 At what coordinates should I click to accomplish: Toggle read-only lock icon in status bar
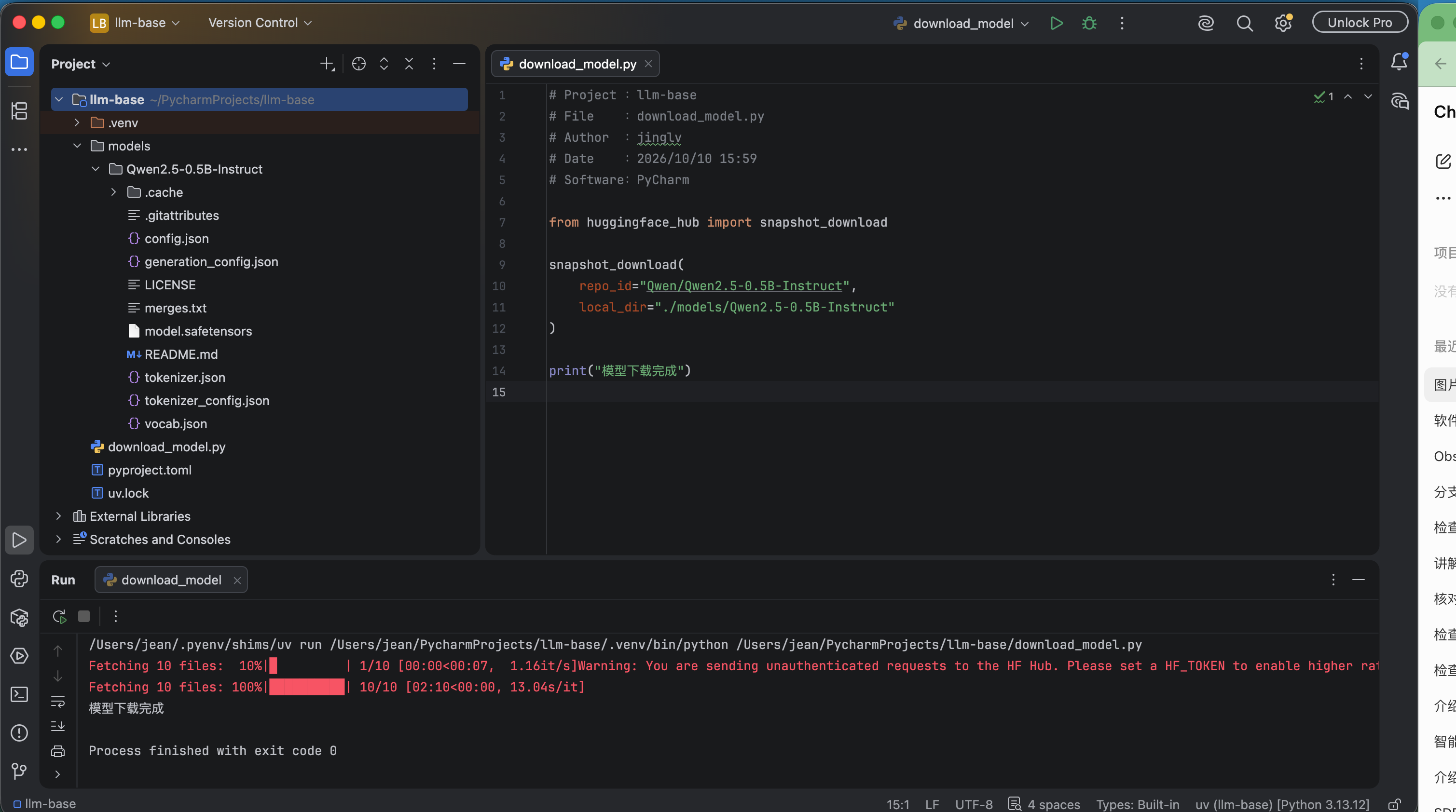[x=1395, y=804]
